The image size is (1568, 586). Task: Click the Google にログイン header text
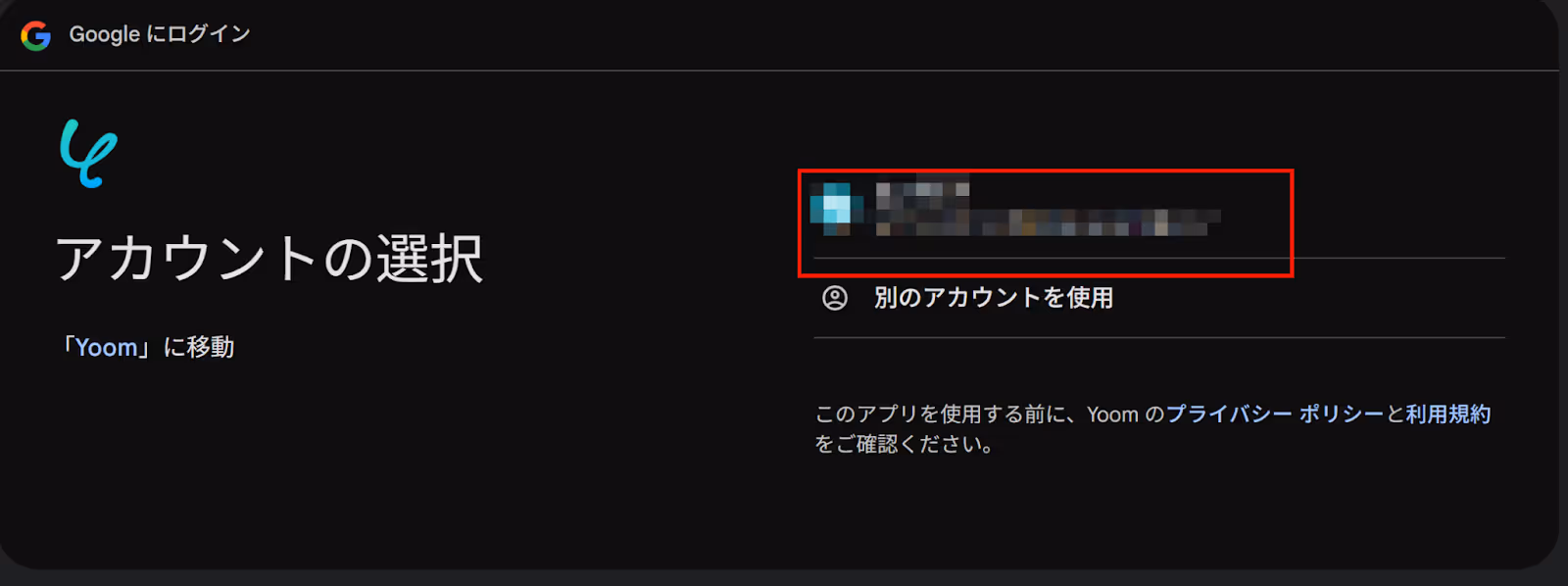[x=160, y=34]
